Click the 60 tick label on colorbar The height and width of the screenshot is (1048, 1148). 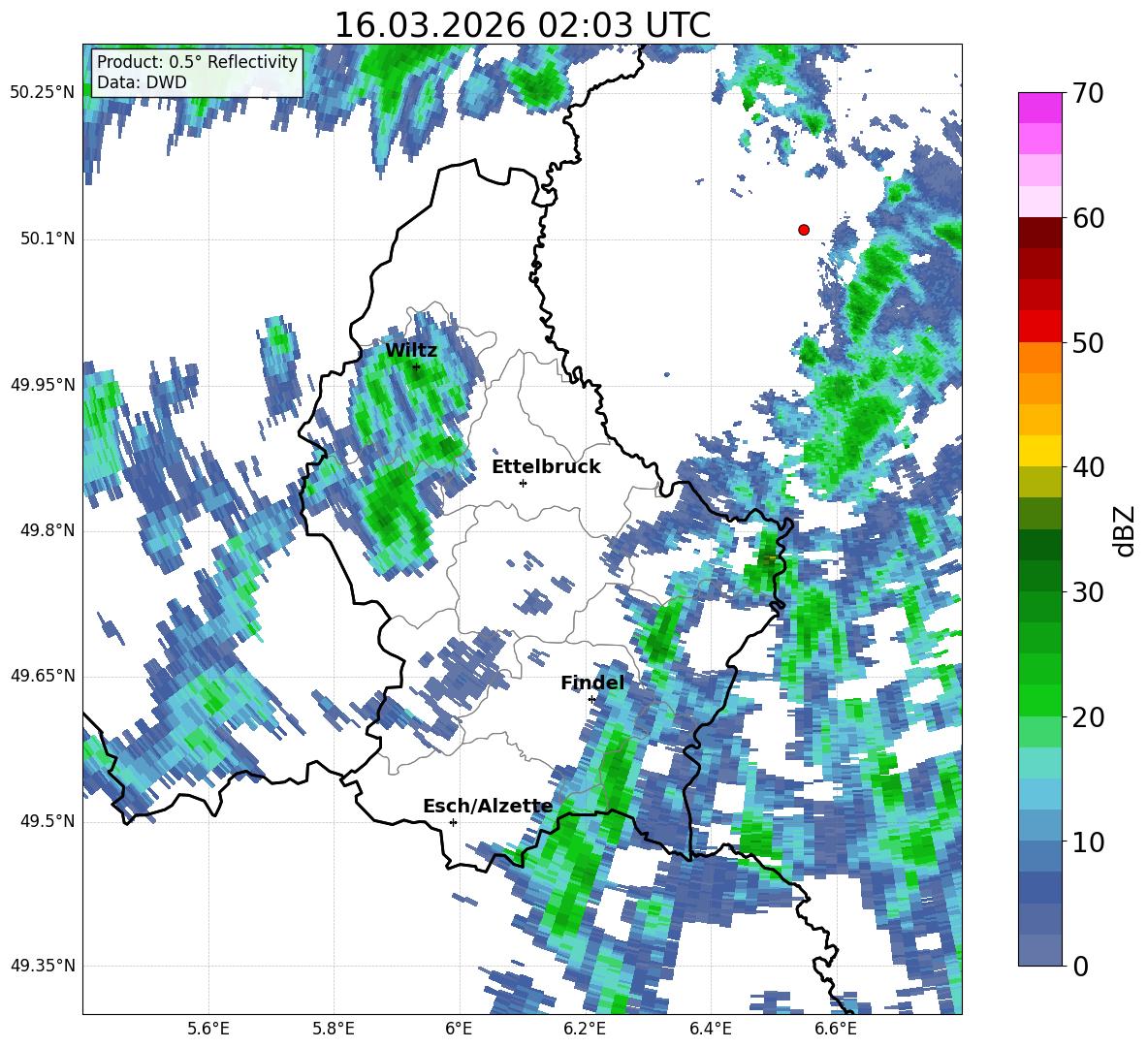[1088, 218]
